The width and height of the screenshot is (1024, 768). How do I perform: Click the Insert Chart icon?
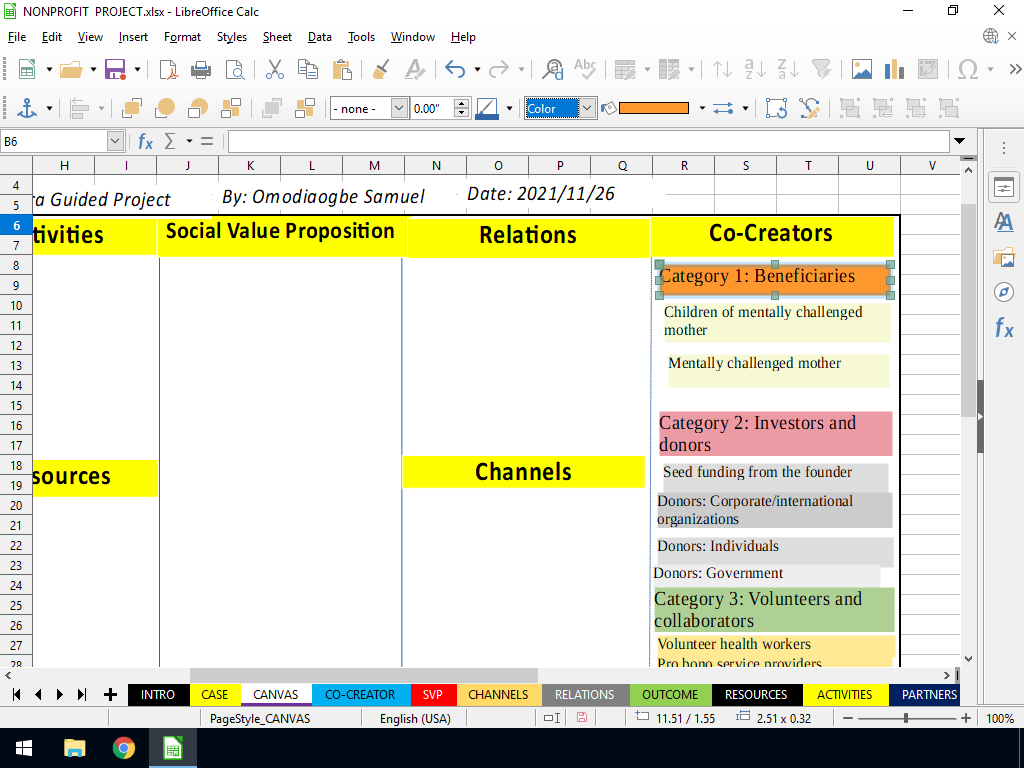pos(894,69)
